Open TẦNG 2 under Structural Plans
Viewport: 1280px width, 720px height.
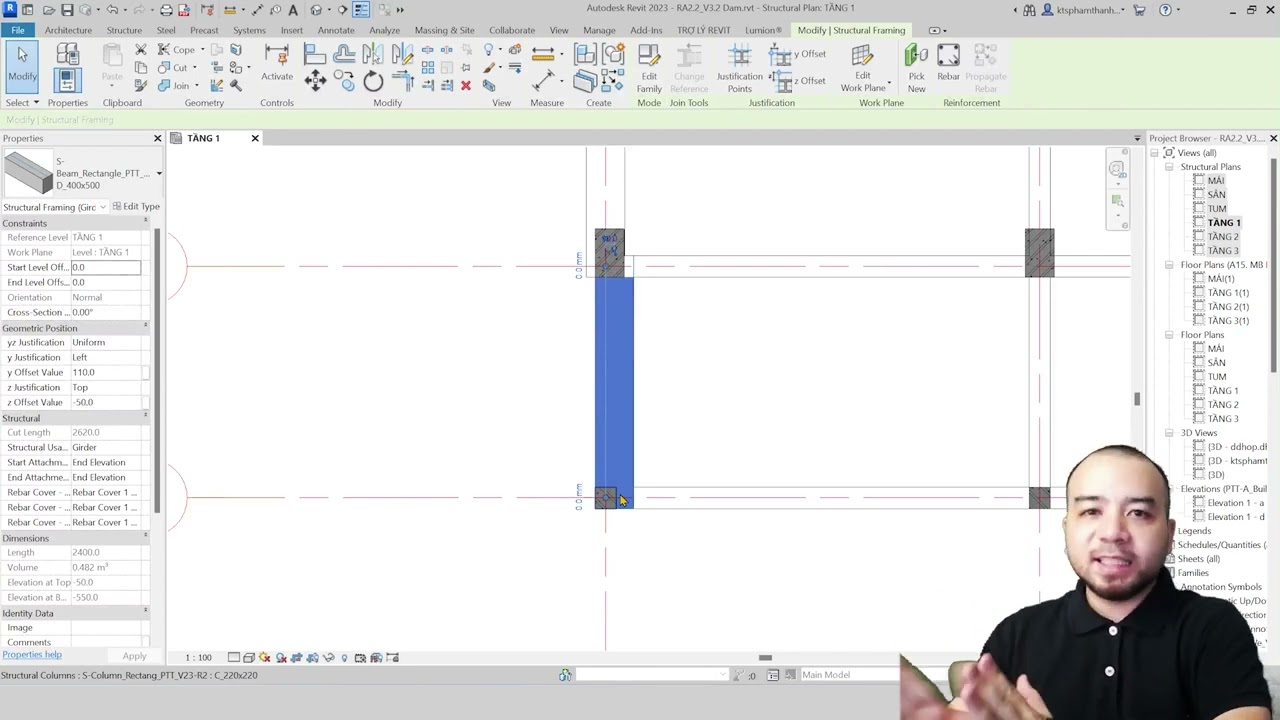click(x=1223, y=237)
